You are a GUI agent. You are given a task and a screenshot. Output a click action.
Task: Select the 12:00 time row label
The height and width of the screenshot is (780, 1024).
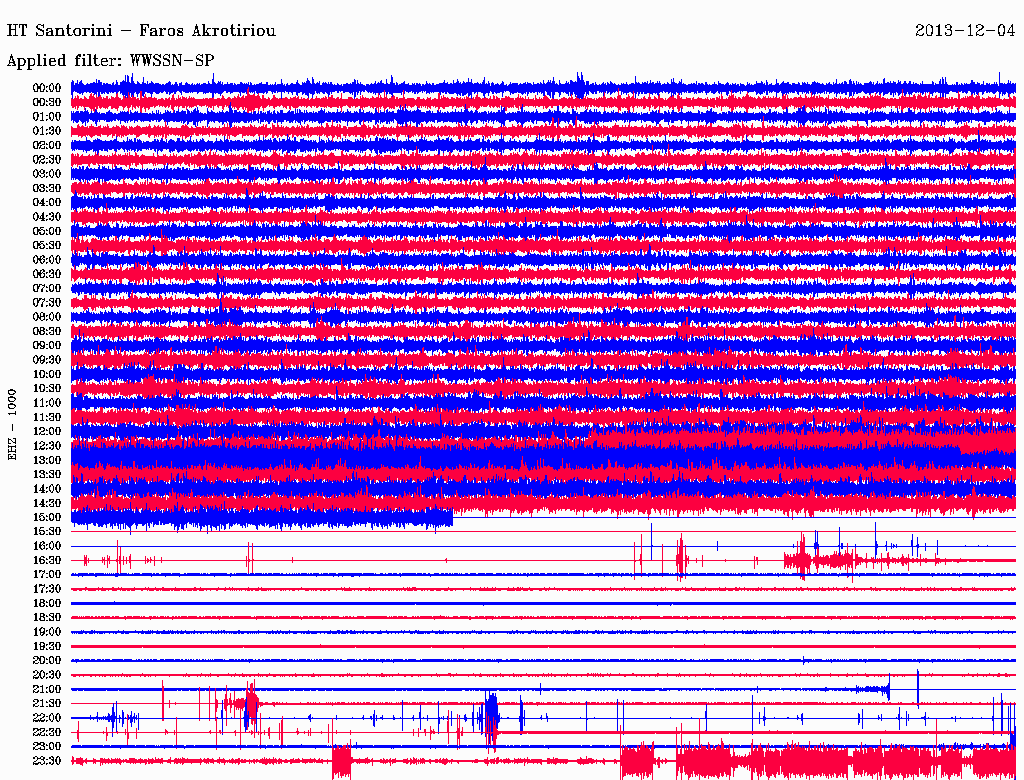click(x=47, y=431)
